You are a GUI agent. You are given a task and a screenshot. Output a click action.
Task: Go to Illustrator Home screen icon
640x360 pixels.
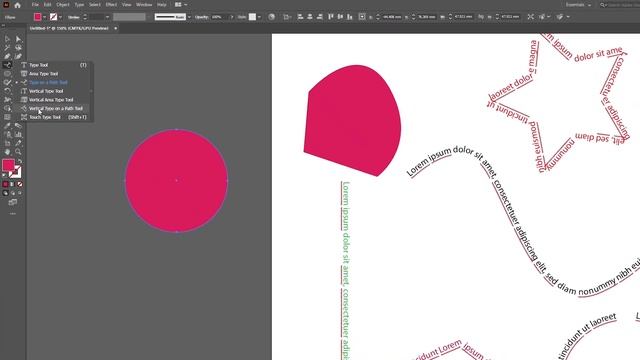point(17,5)
